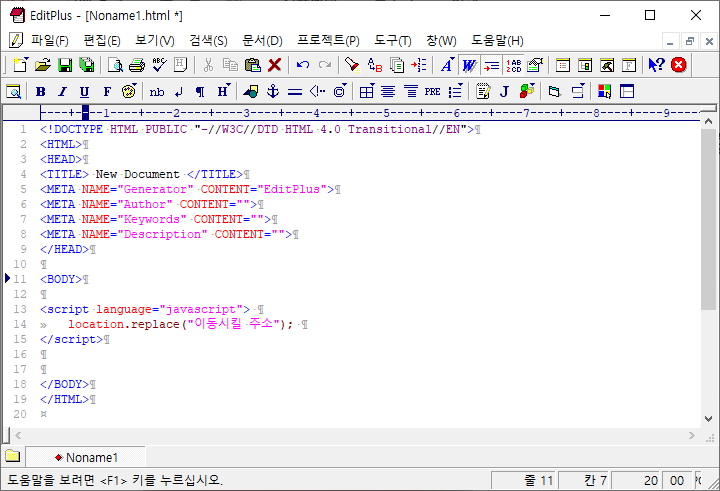Click the frame layout window icon
The width and height of the screenshot is (720, 491).
[627, 91]
